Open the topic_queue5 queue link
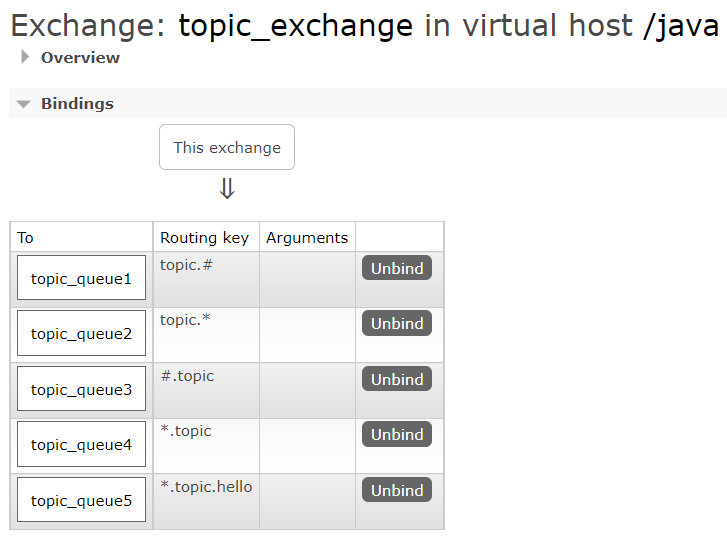The height and width of the screenshot is (548, 727). pos(81,501)
